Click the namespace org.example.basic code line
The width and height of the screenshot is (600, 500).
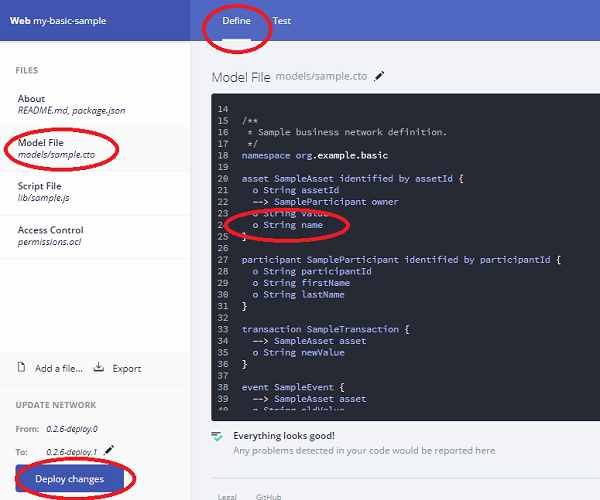pyautogui.click(x=314, y=155)
